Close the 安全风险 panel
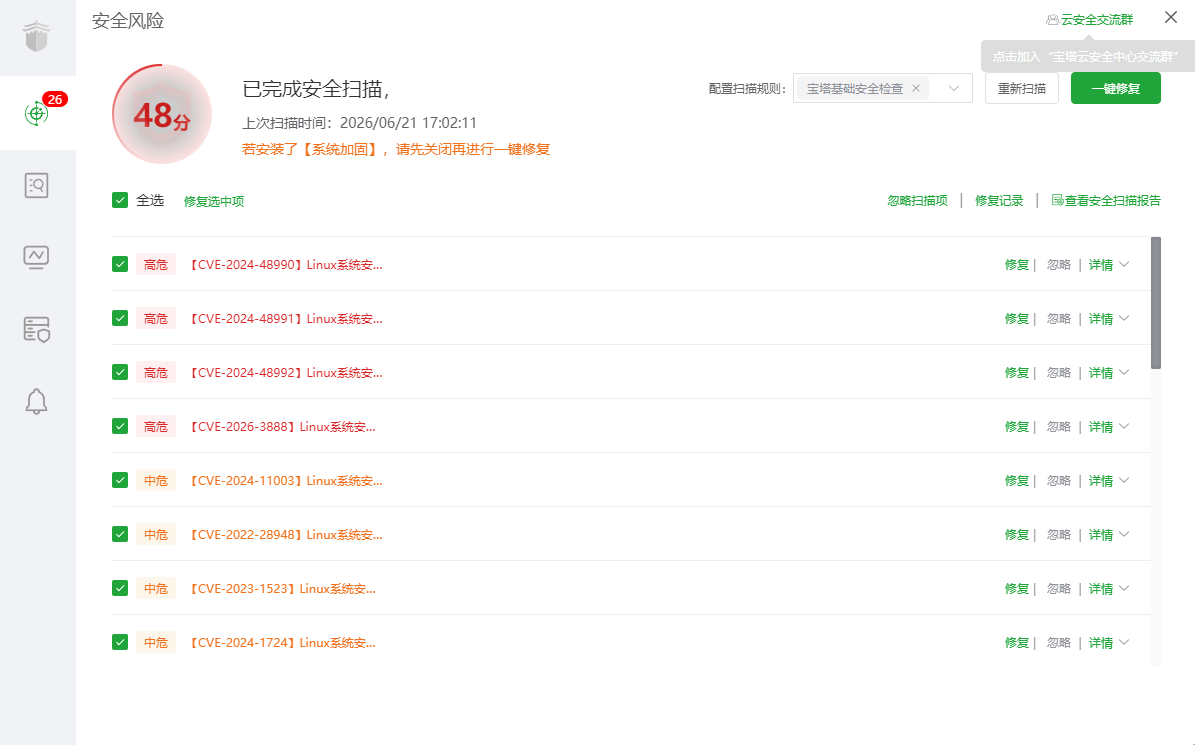Viewport: 1195px width, 745px height. click(x=1171, y=18)
